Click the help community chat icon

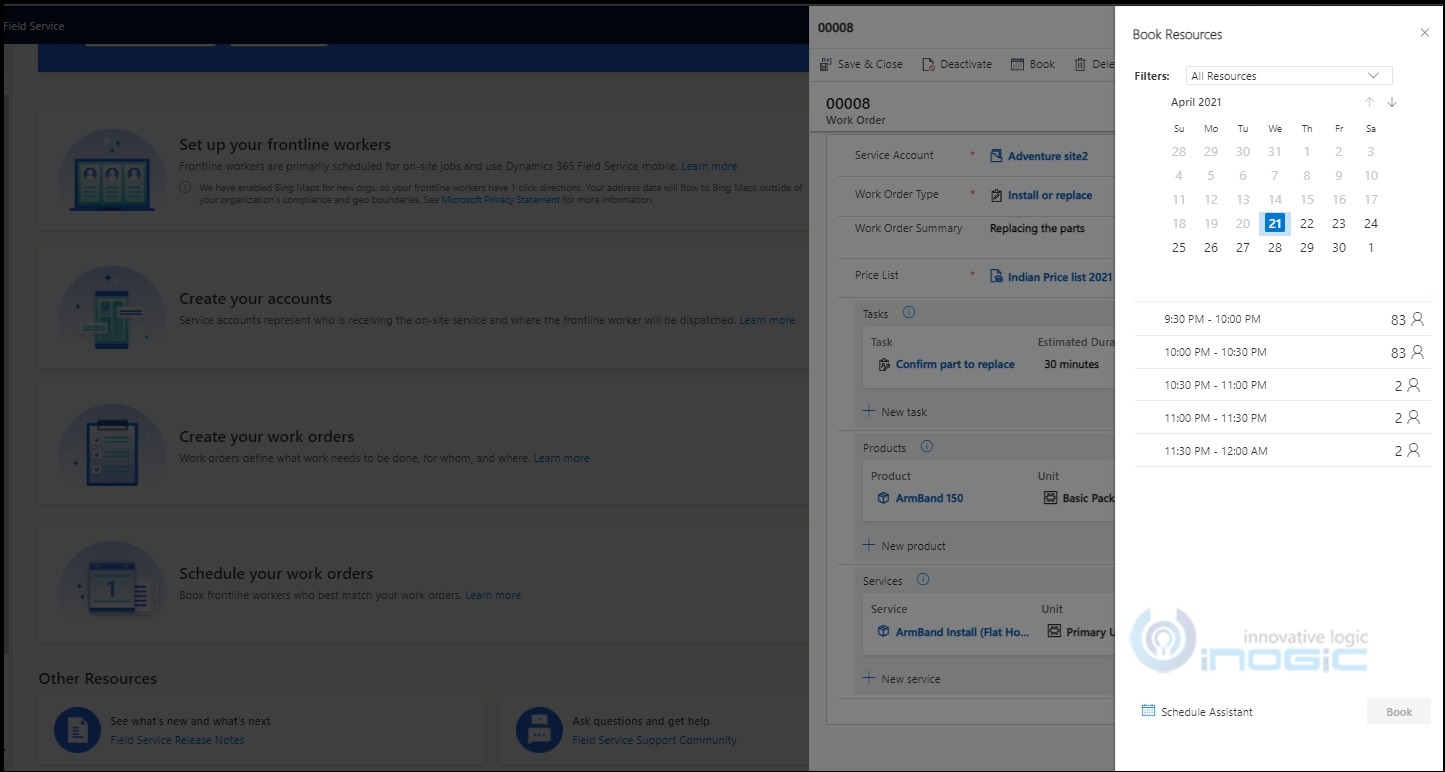(539, 730)
